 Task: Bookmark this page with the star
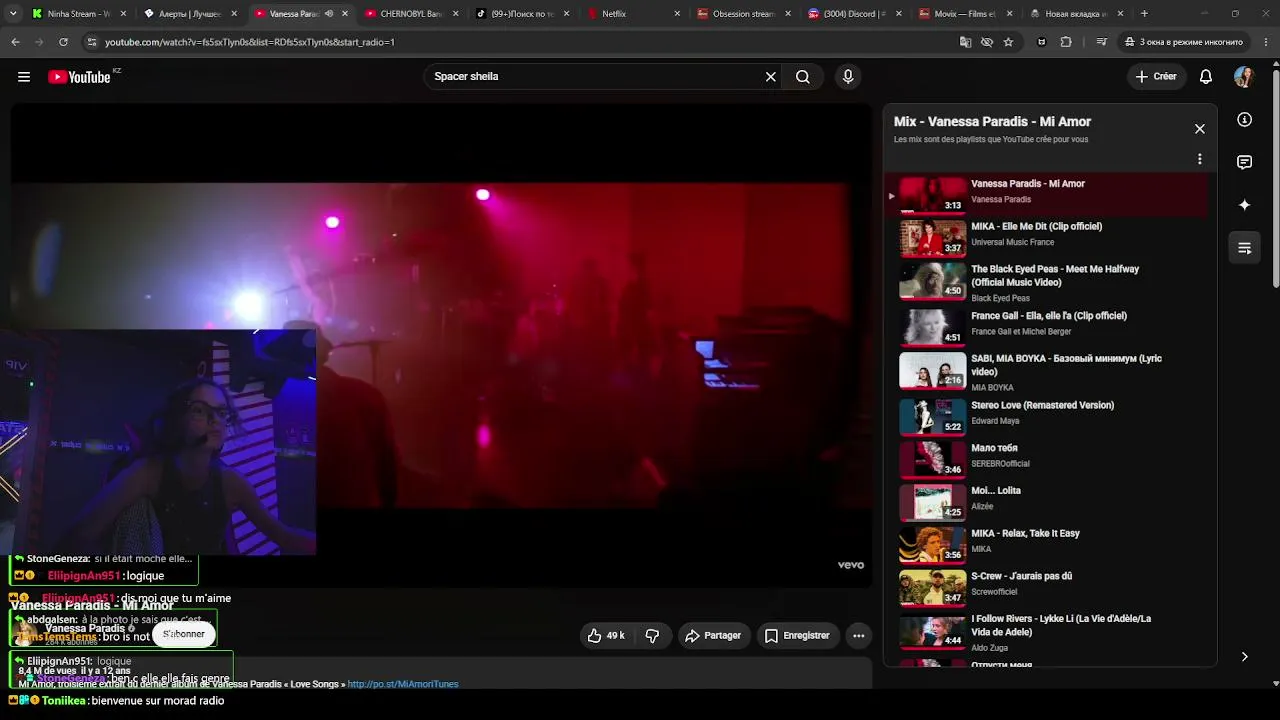[1008, 42]
